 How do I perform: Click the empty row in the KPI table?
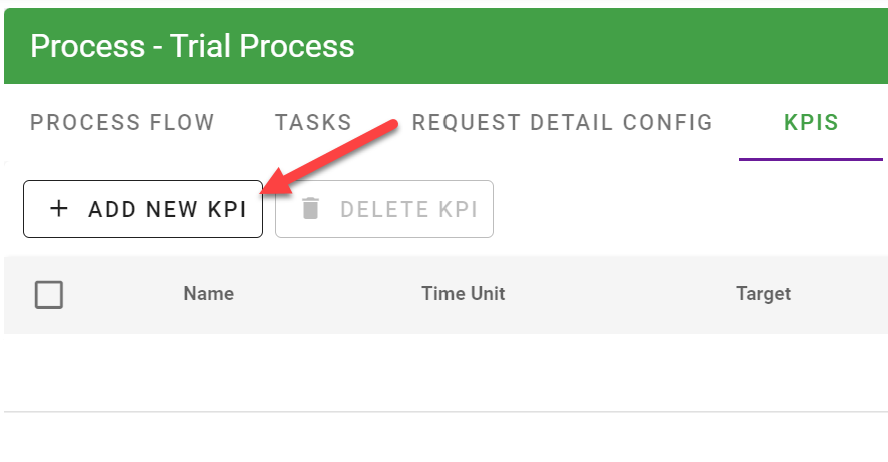point(444,372)
